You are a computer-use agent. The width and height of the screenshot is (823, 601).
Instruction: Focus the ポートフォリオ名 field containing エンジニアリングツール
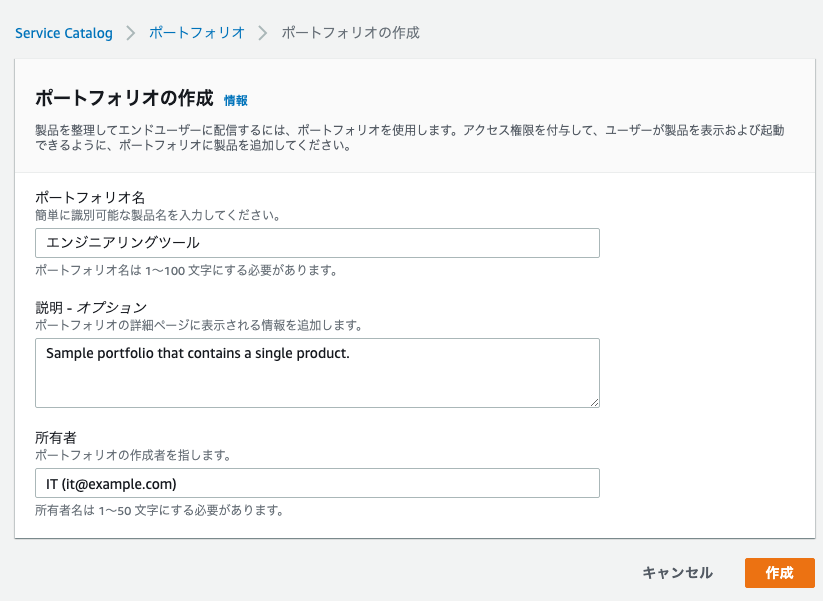pyautogui.click(x=317, y=242)
